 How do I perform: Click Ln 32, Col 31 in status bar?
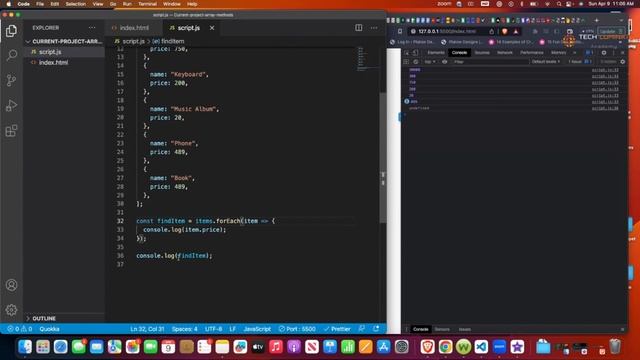pyautogui.click(x=147, y=329)
